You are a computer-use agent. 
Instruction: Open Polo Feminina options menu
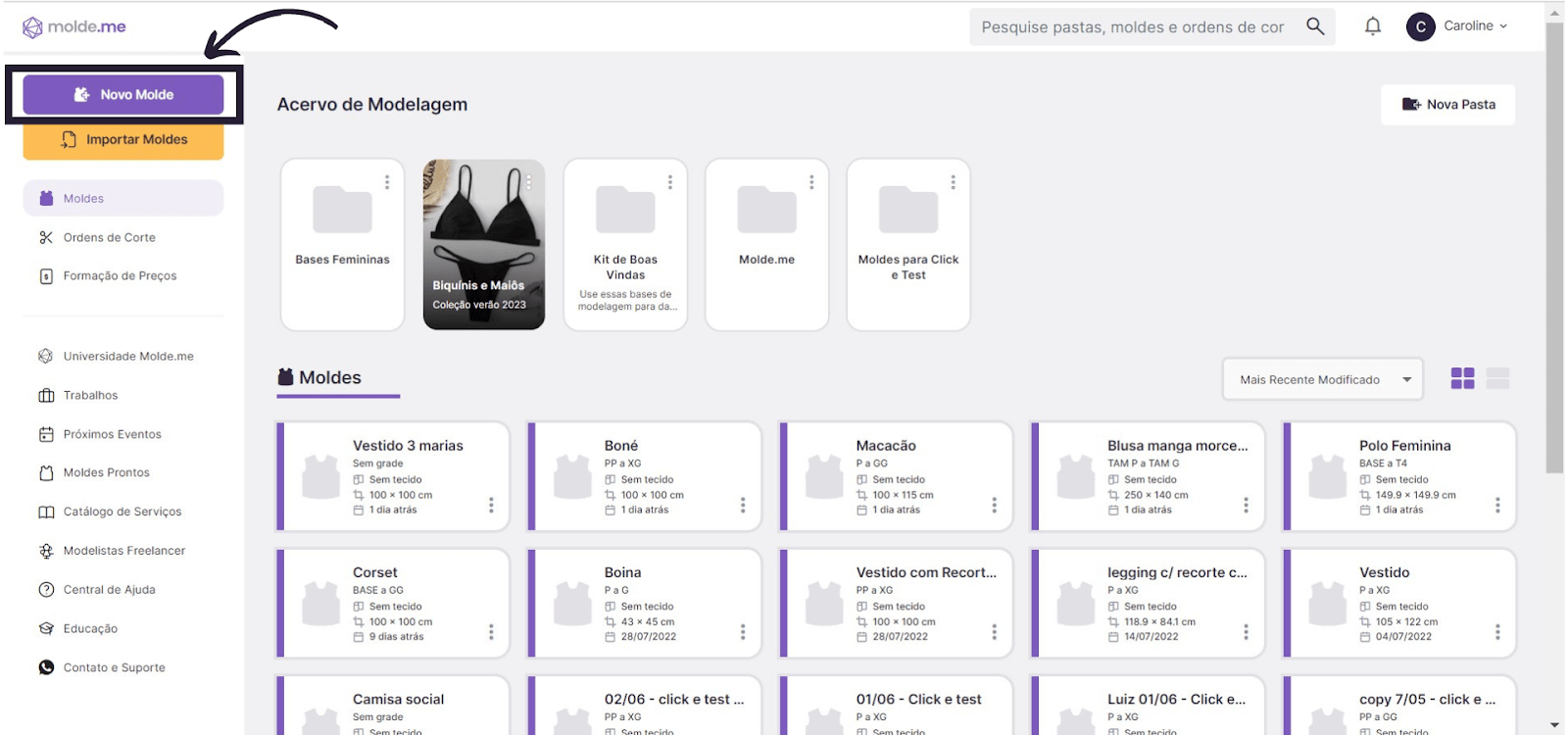[x=1497, y=505]
